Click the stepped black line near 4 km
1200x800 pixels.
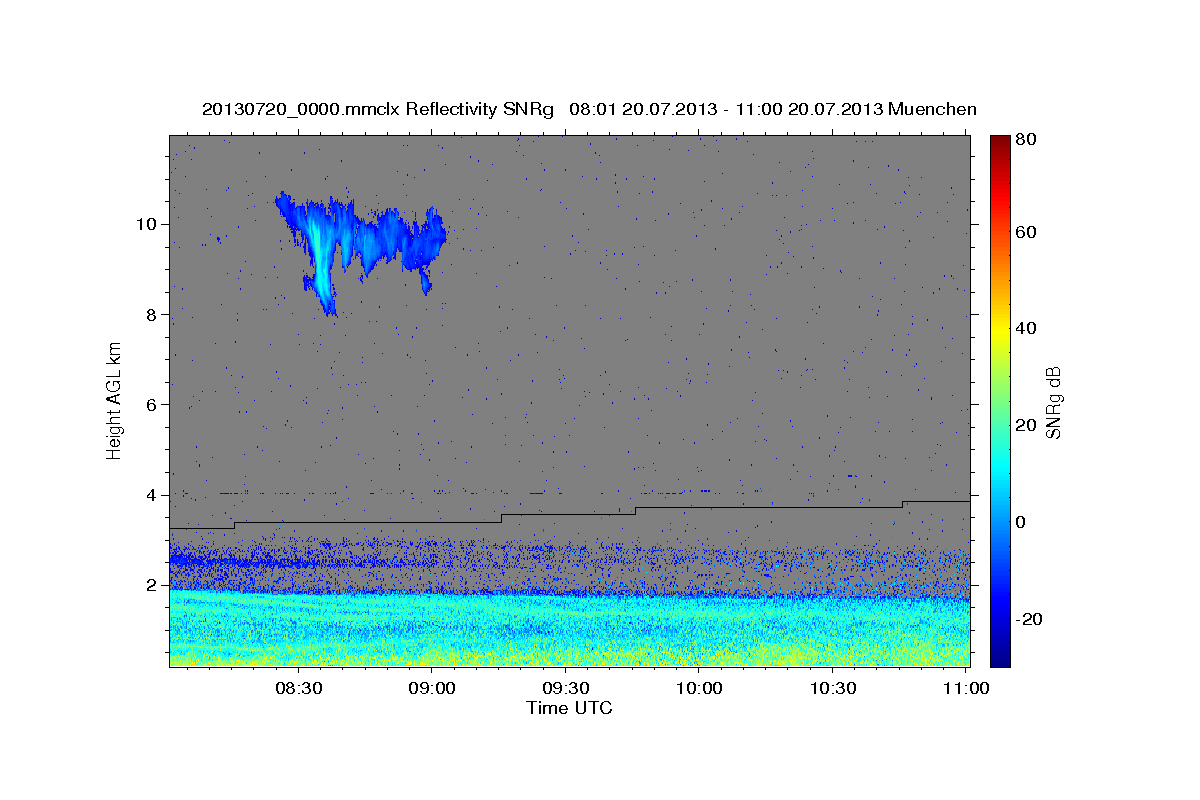click(x=569, y=514)
